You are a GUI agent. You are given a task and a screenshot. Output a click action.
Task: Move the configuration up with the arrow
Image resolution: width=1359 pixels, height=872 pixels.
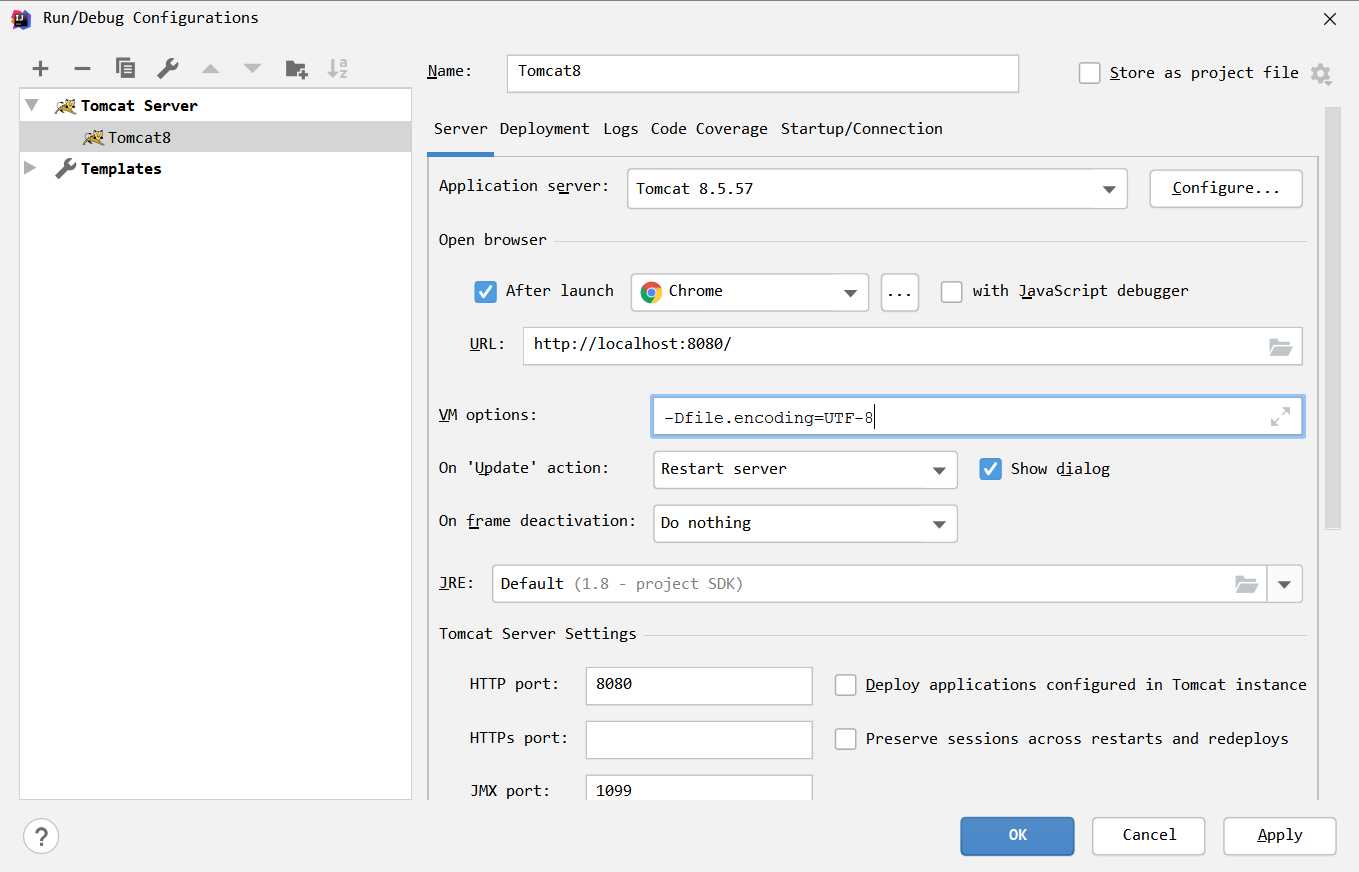click(210, 69)
